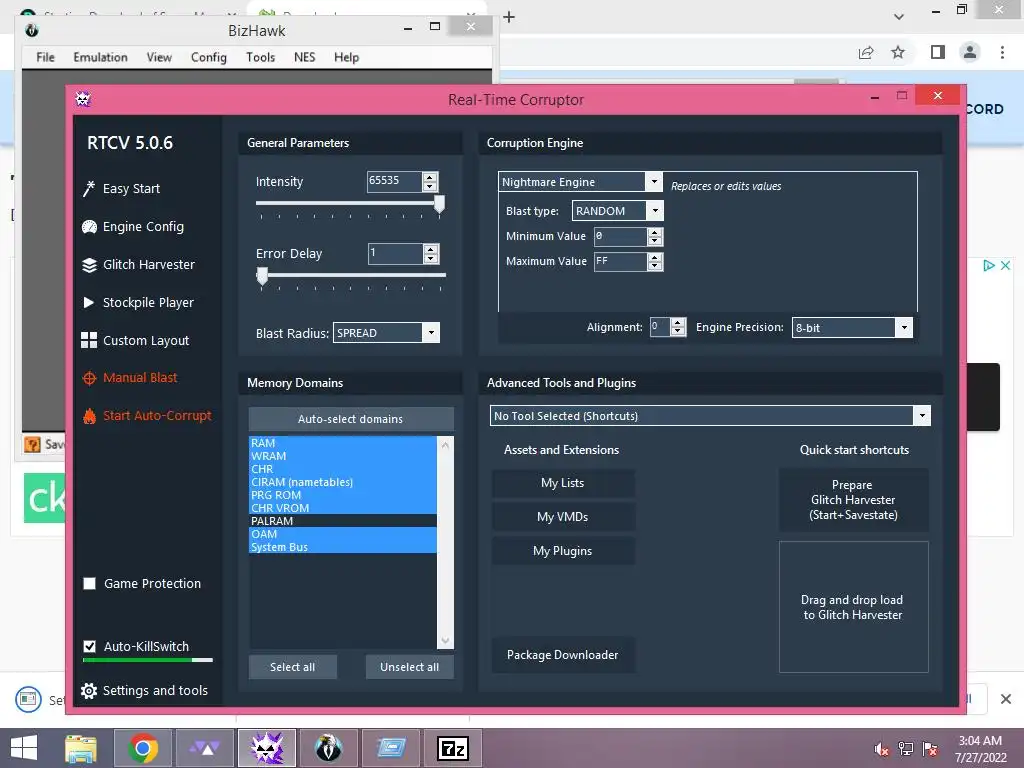The width and height of the screenshot is (1024, 768).
Task: Open new browser tab
Action: [509, 17]
